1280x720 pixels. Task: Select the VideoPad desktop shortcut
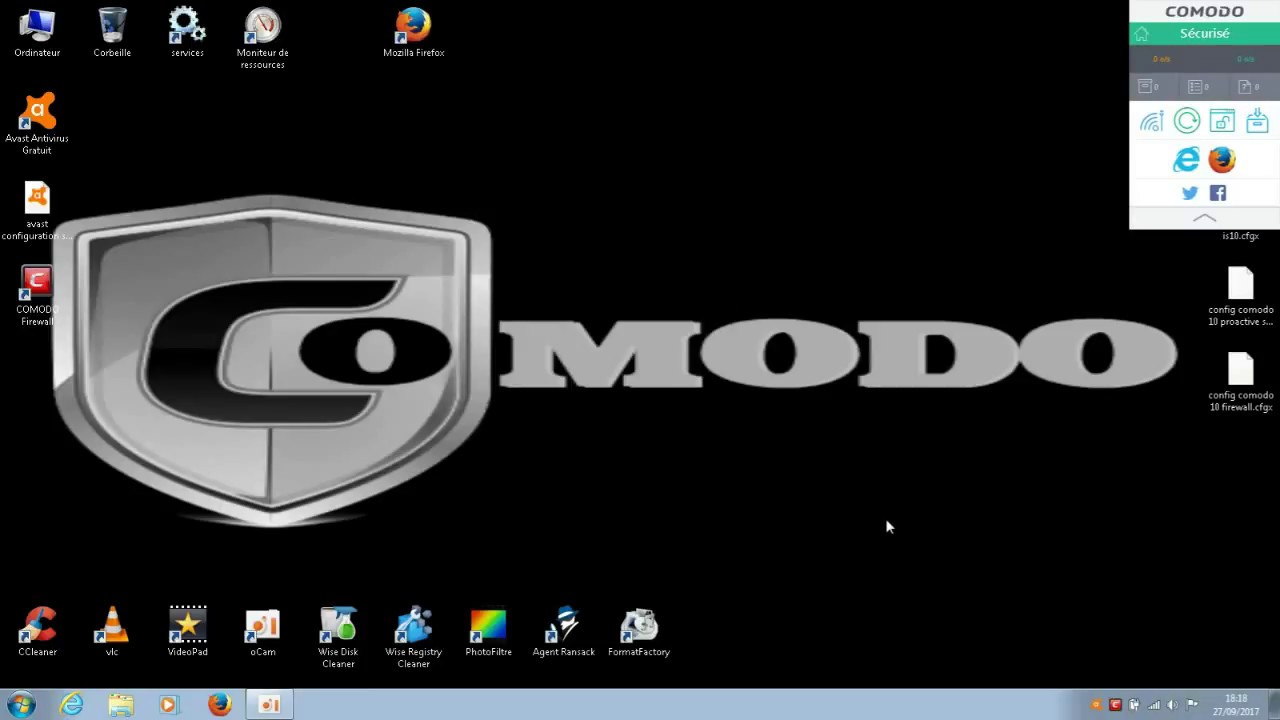[x=187, y=632]
